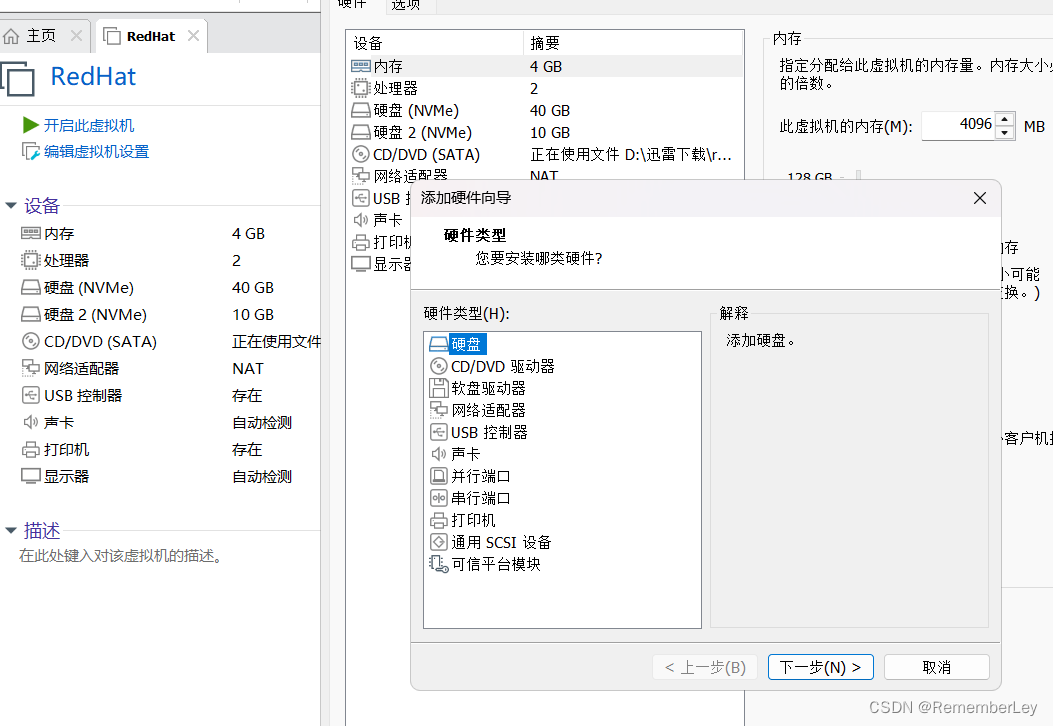Click 摘要 column header in settings table
Image resolution: width=1053 pixels, height=726 pixels.
click(633, 43)
